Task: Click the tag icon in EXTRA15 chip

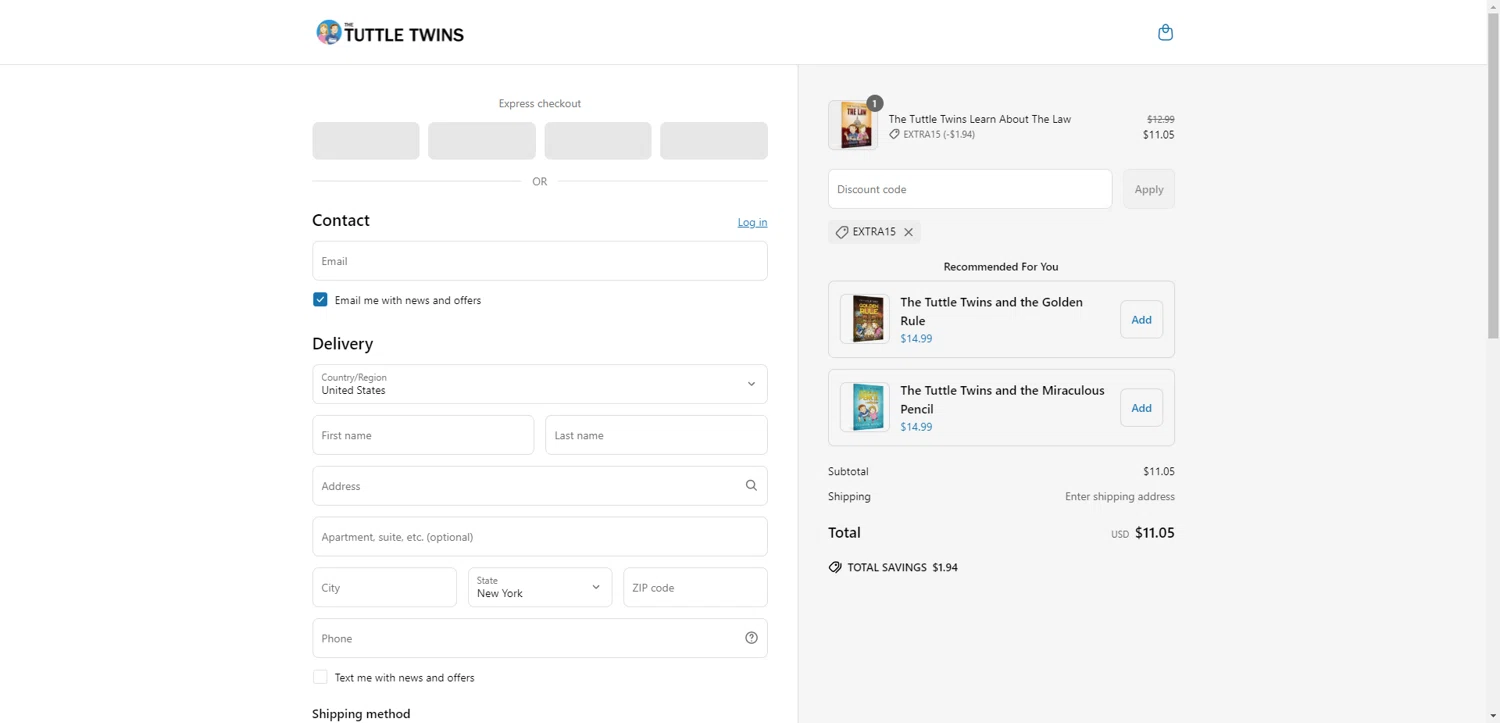Action: point(842,232)
